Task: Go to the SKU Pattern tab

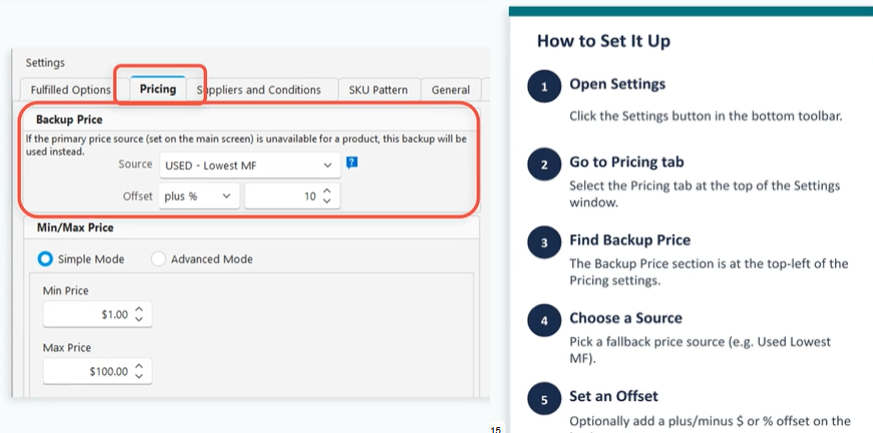Action: 378,90
